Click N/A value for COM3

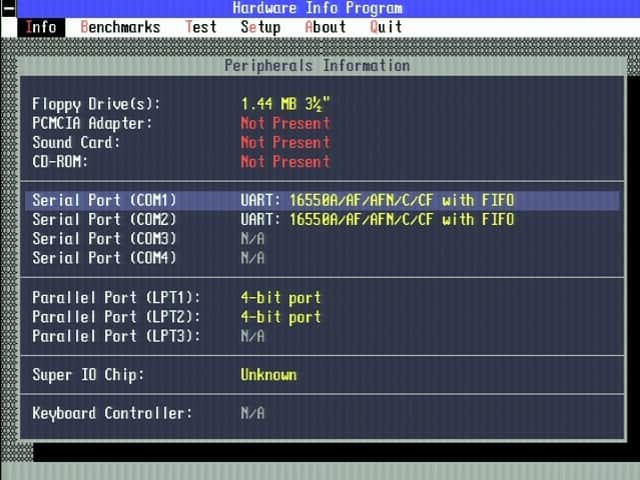tap(253, 239)
